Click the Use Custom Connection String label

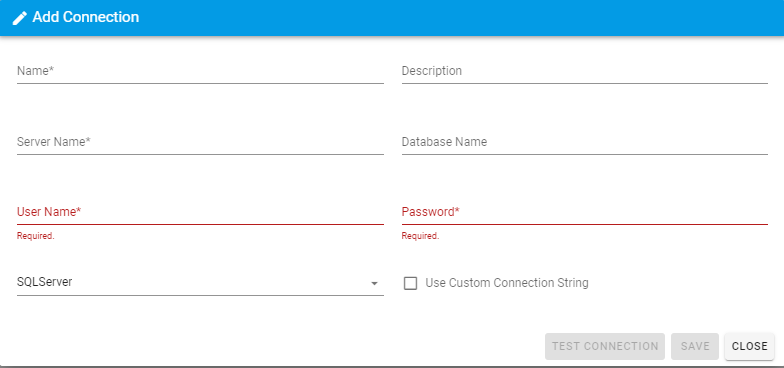[506, 283]
